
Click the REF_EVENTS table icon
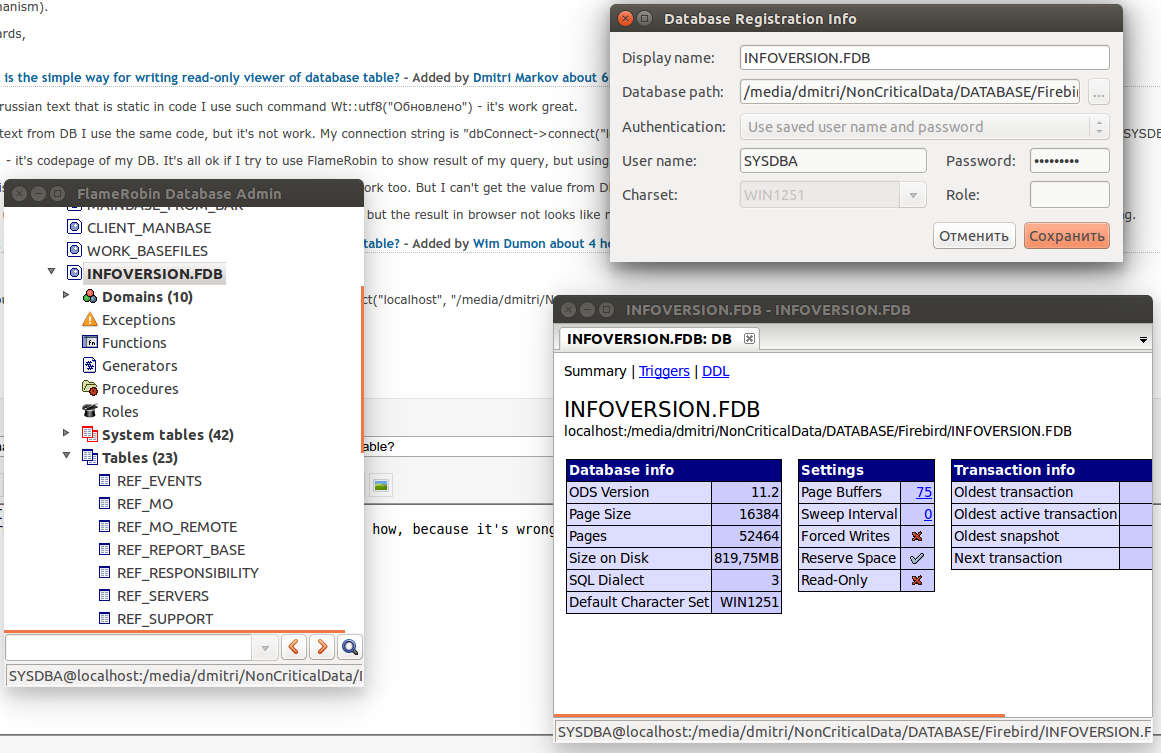(104, 481)
